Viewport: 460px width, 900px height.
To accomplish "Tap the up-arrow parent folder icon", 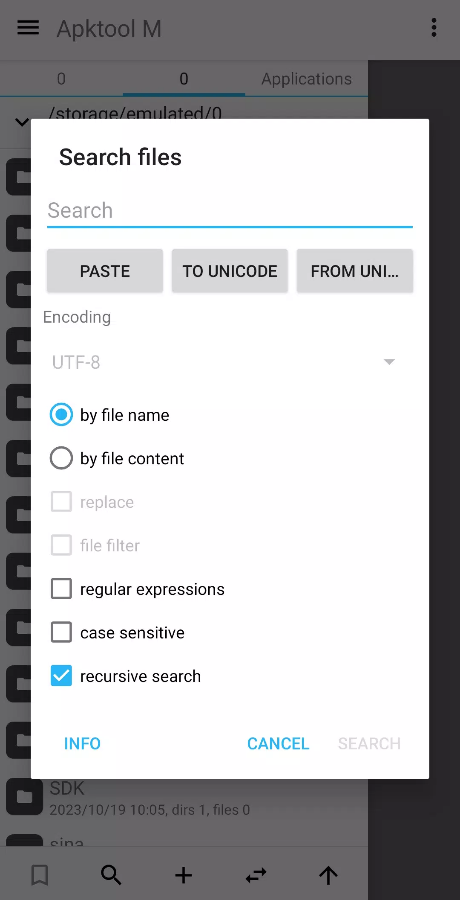I will point(328,875).
